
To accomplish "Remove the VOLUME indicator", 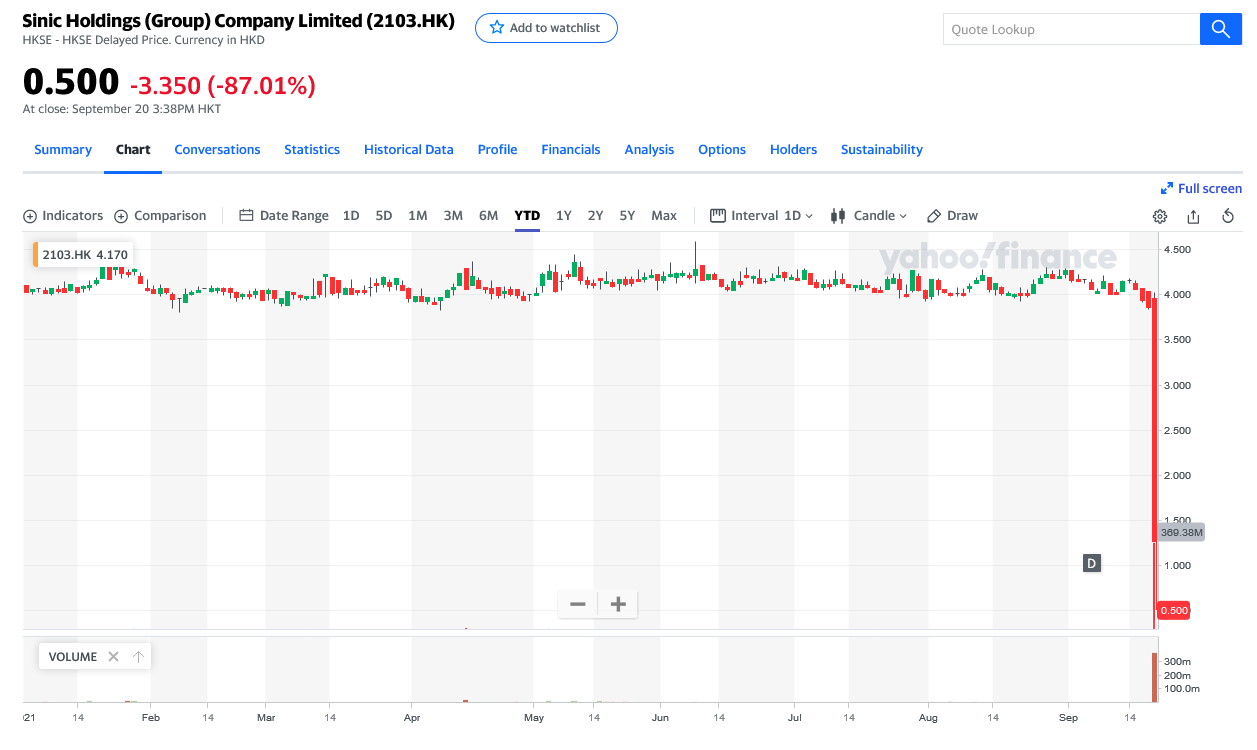I will (113, 657).
